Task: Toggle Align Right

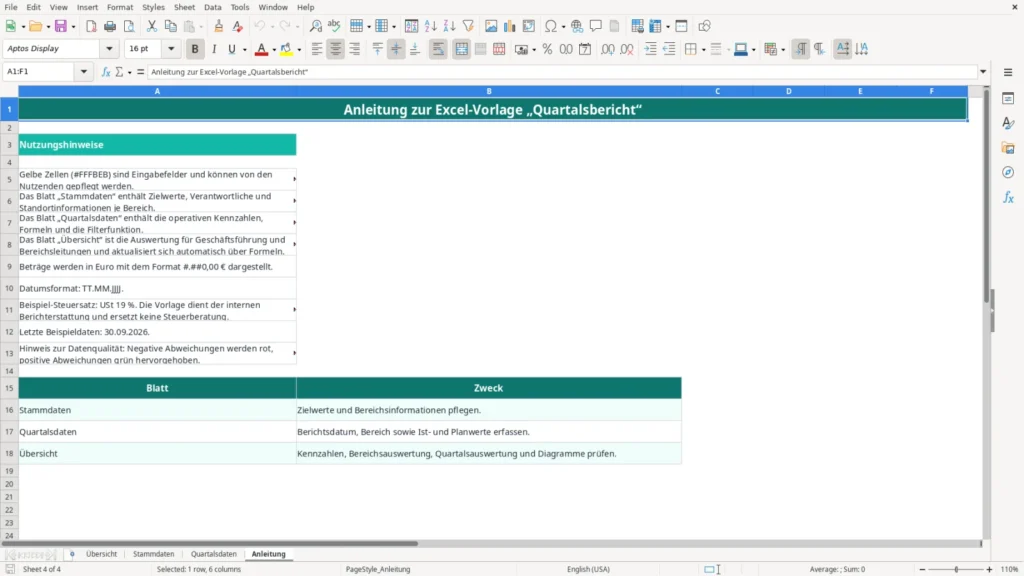Action: click(x=355, y=49)
